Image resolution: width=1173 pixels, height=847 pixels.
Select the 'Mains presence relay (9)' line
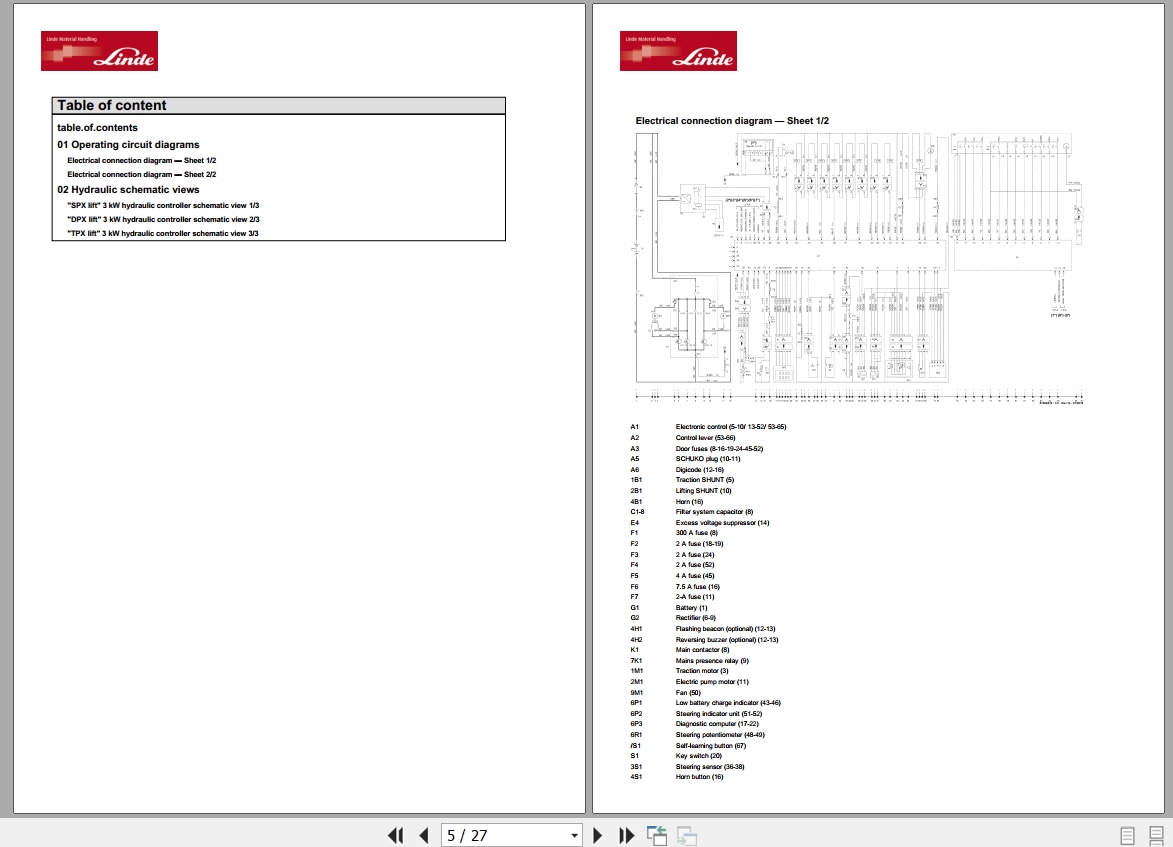[712, 661]
